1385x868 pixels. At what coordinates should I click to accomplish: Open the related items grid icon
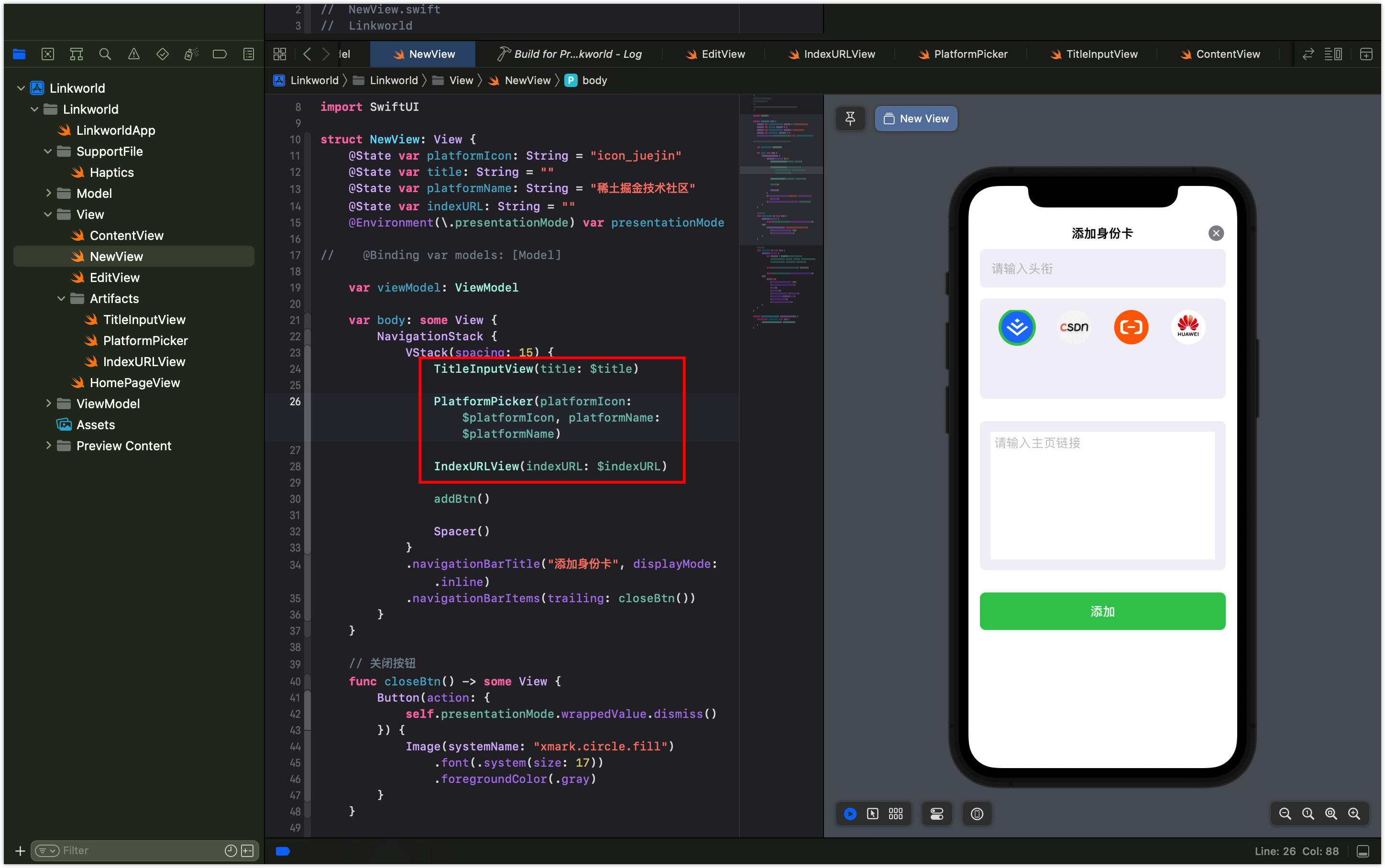pyautogui.click(x=280, y=54)
